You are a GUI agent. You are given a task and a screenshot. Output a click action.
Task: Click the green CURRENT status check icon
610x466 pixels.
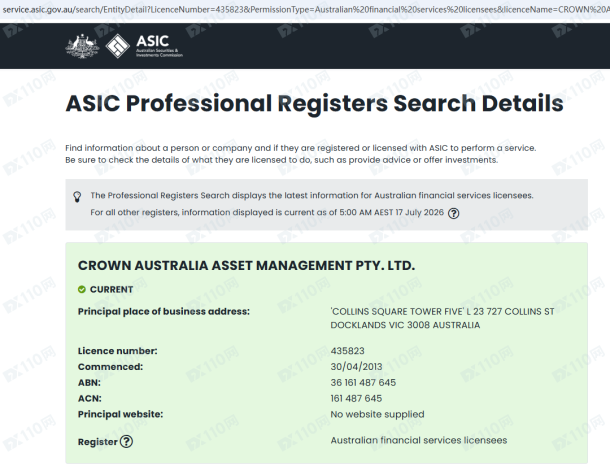(x=82, y=289)
